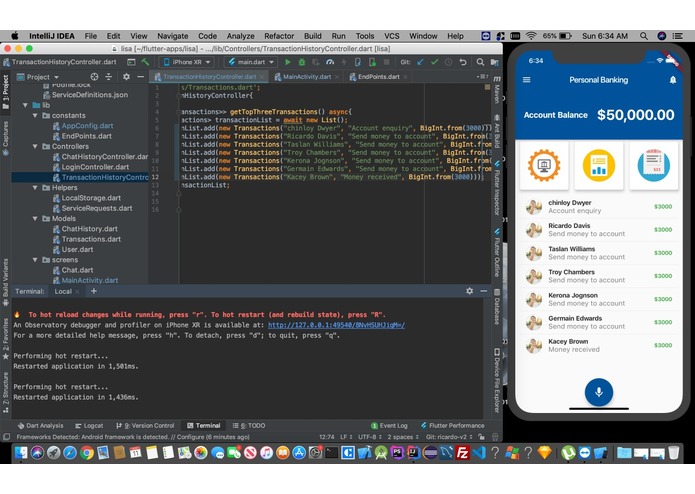Tap the hamburger menu in Personal Banking app

[x=527, y=80]
